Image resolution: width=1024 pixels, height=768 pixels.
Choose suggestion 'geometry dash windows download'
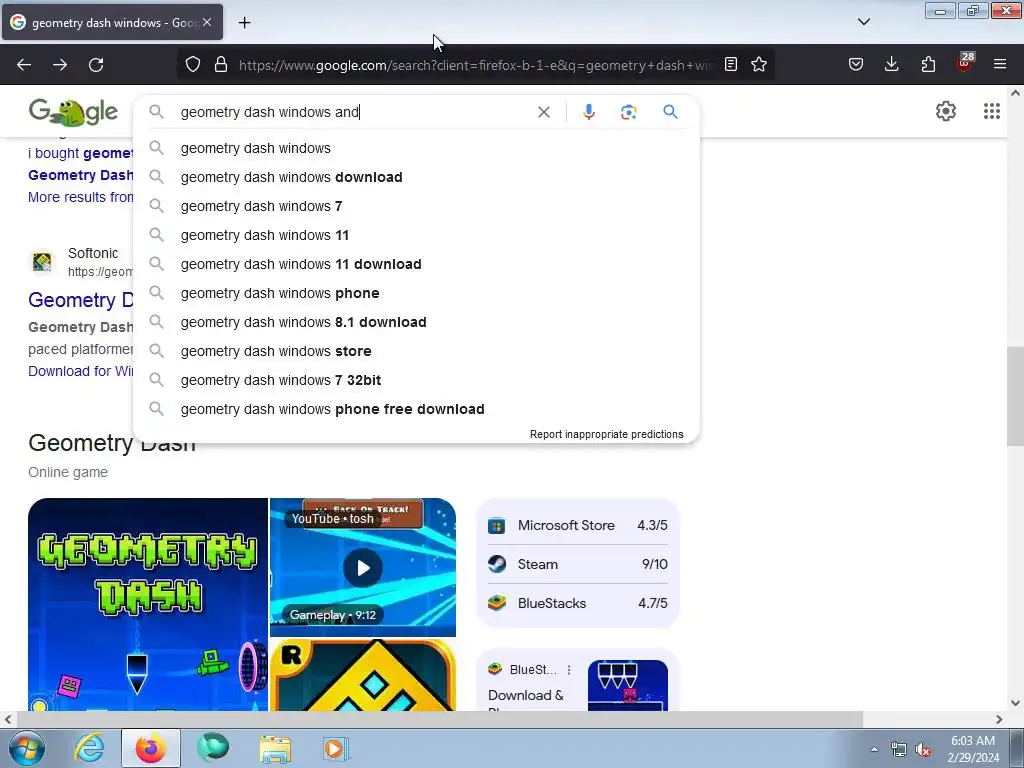[x=416, y=177]
